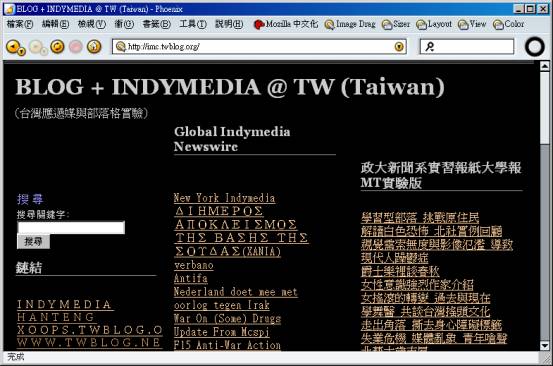Click the Forward navigation arrow icon
Viewport: 553px width, 366px height.
(x=36, y=46)
